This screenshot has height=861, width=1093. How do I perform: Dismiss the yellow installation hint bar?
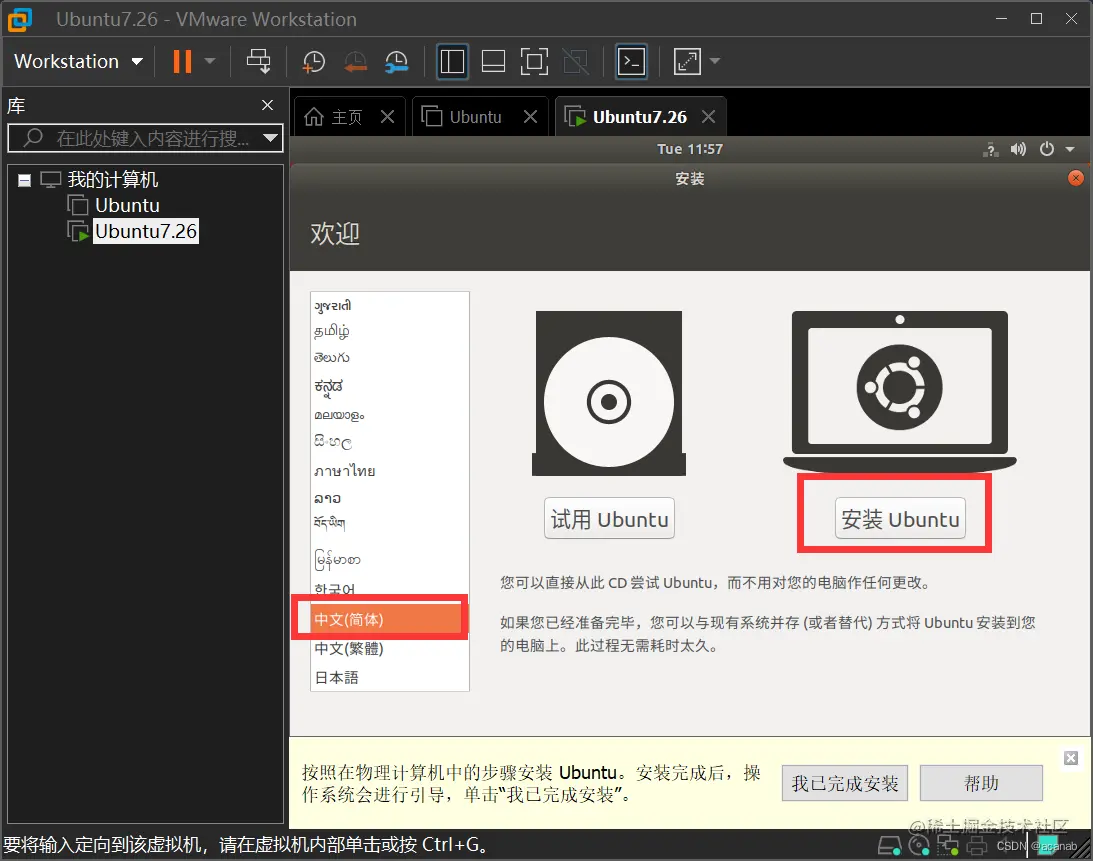(1071, 758)
